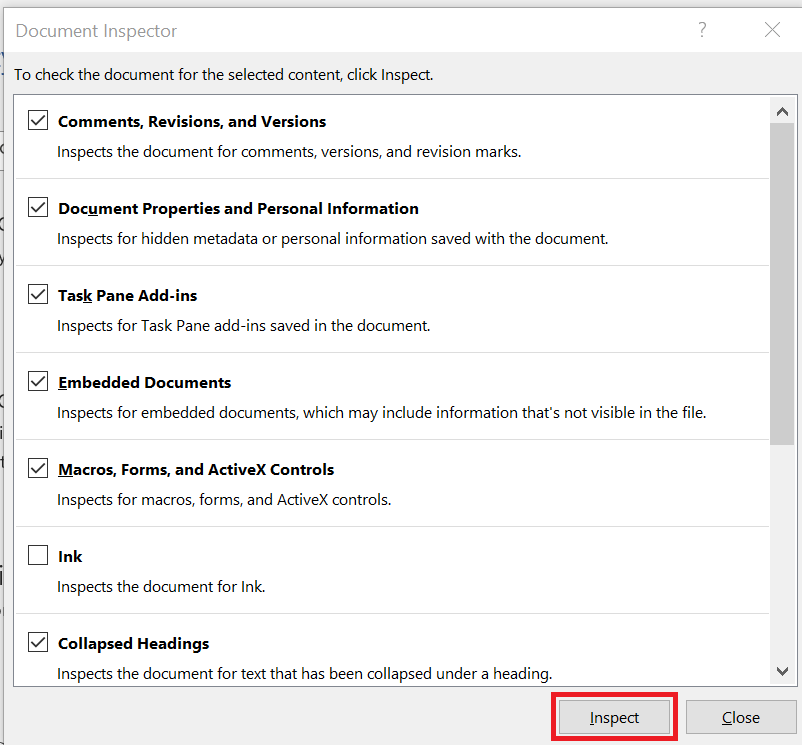This screenshot has height=745, width=802.
Task: Disable Macros, Forms, and ActiveX Controls checkbox
Action: pos(38,468)
